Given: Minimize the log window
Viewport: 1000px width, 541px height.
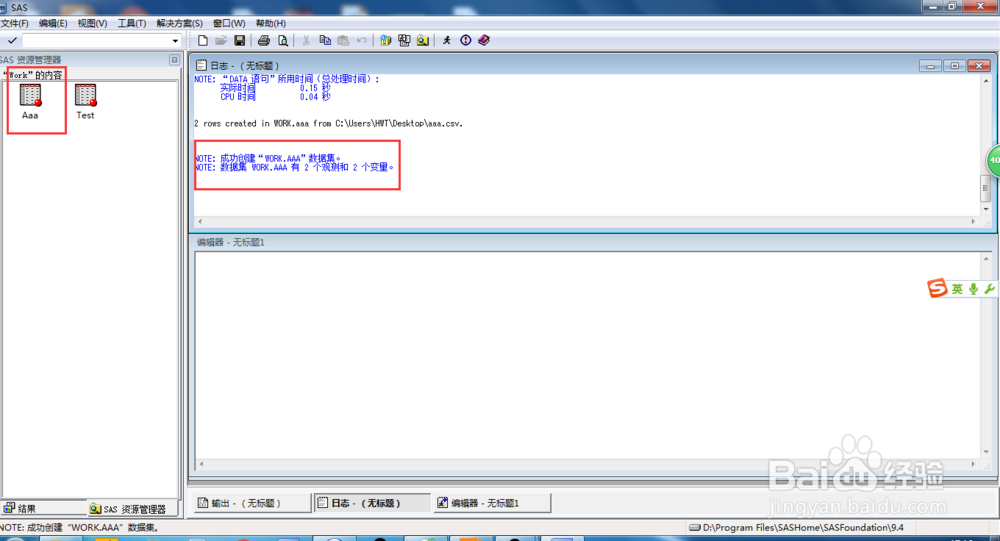Looking at the screenshot, I should 930,66.
